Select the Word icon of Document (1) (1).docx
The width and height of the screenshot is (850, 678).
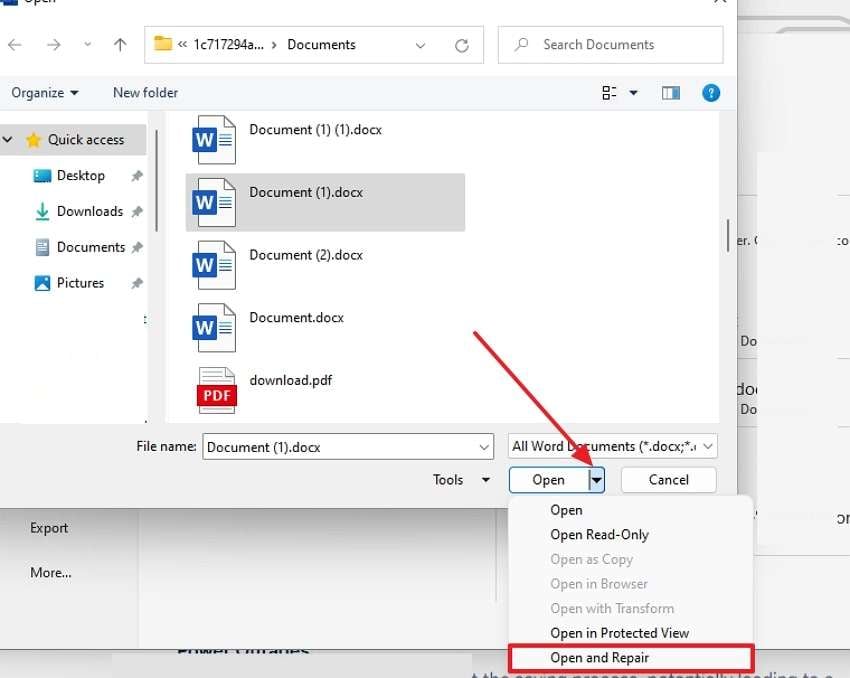click(x=214, y=140)
